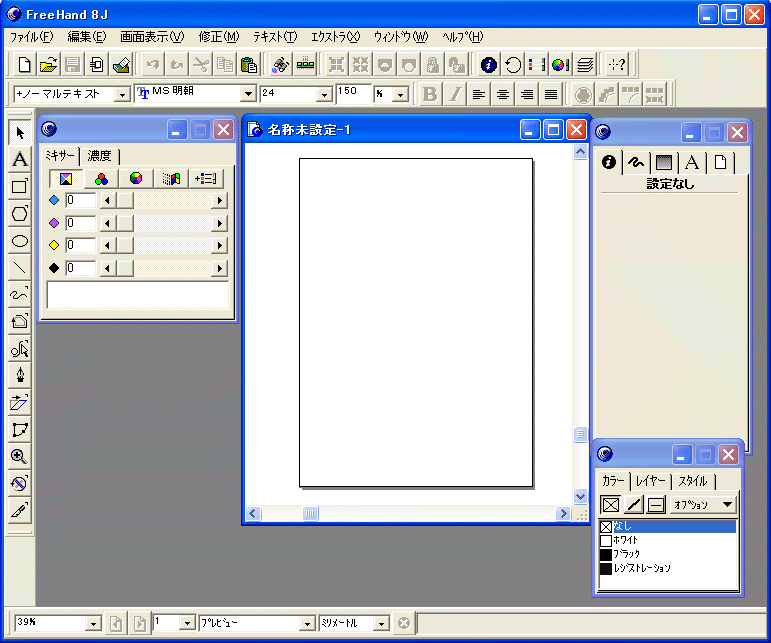Choose the Eyedropper tool at toolbox bottom
Screen dimensions: 771x643
[19, 510]
